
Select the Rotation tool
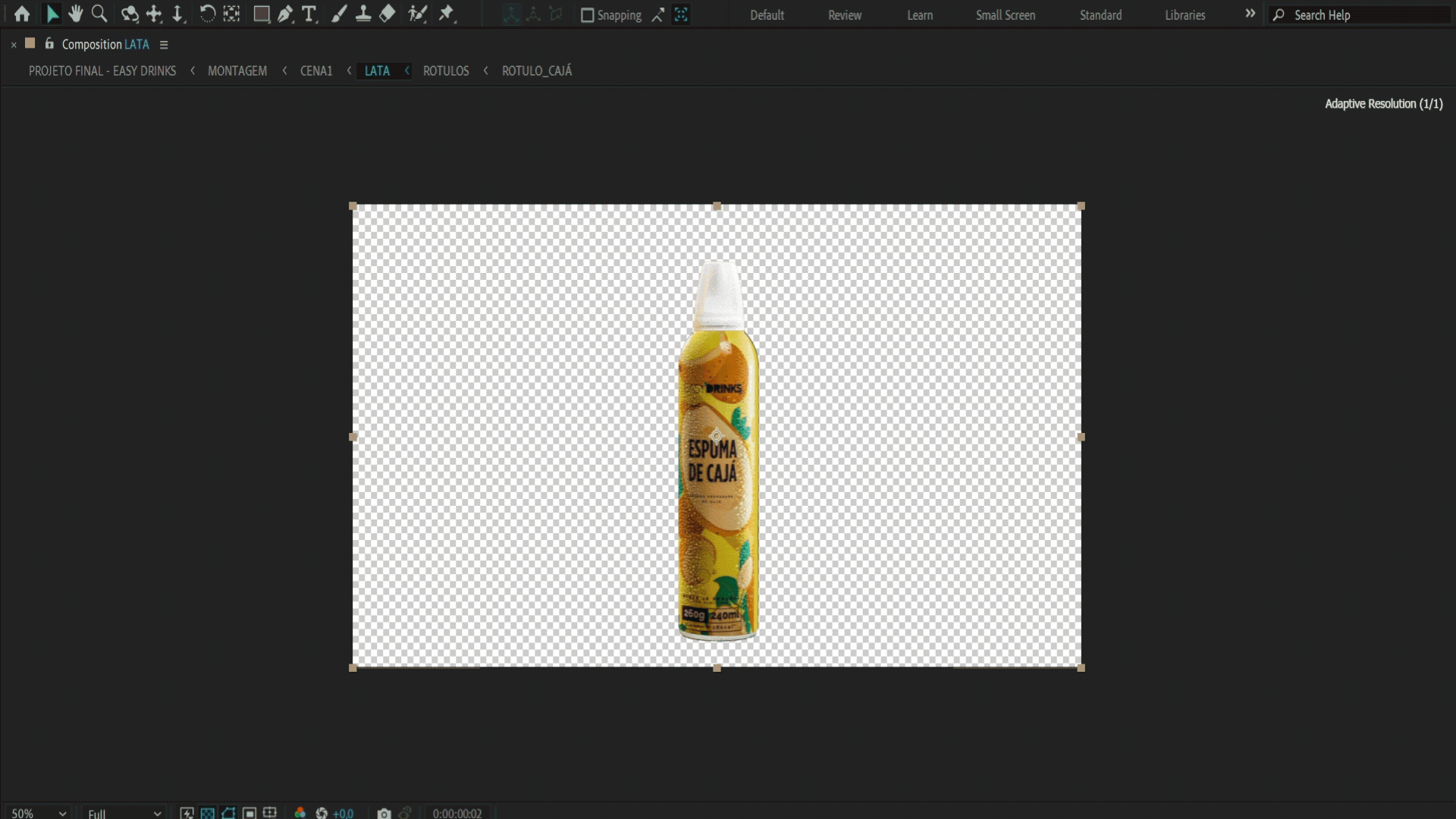point(207,14)
